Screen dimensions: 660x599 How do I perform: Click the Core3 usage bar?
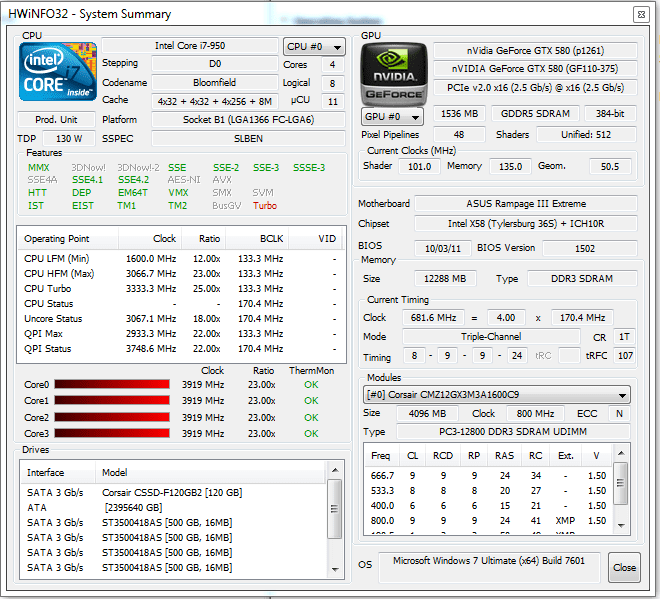112,433
